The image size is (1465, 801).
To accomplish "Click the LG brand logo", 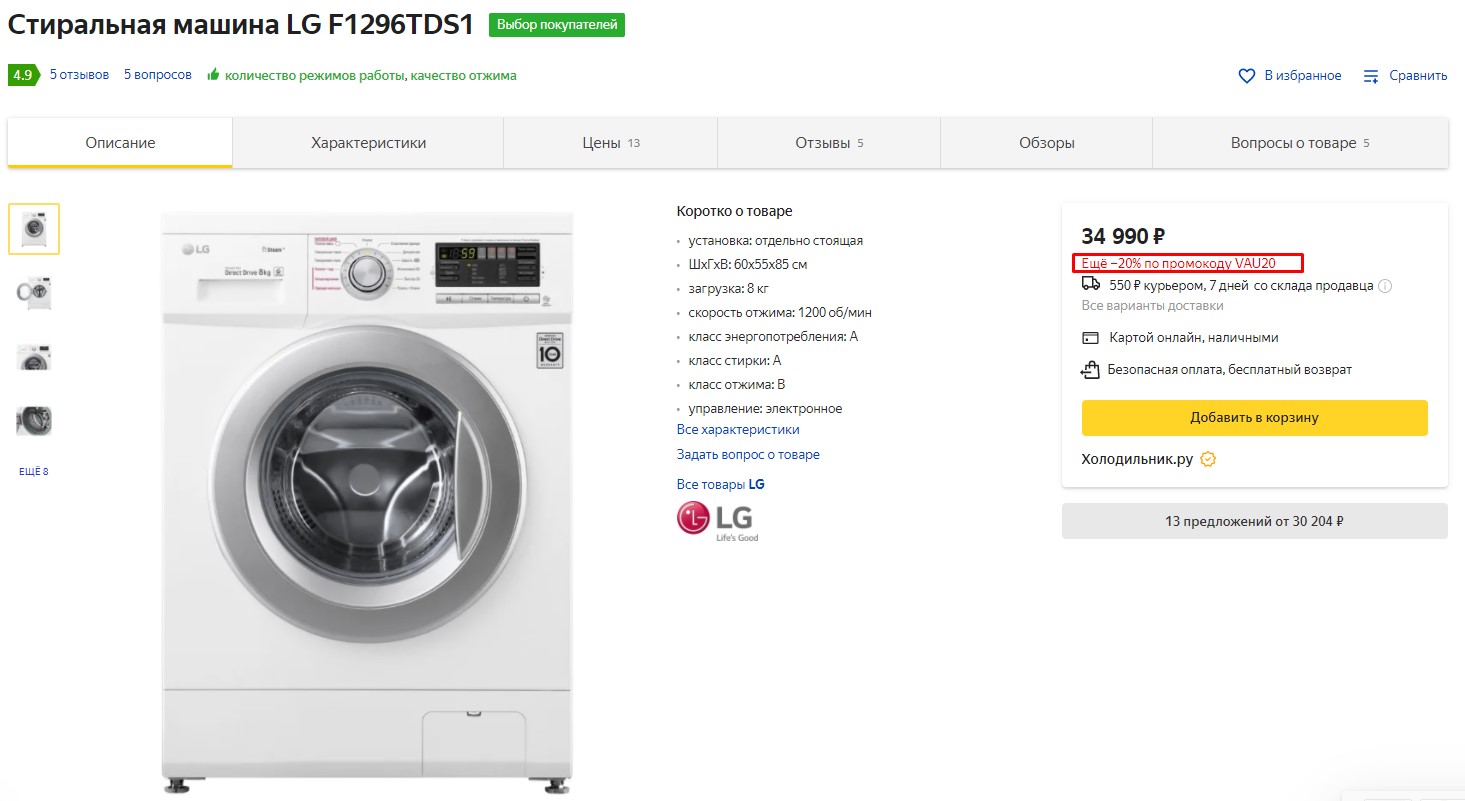I will [716, 520].
